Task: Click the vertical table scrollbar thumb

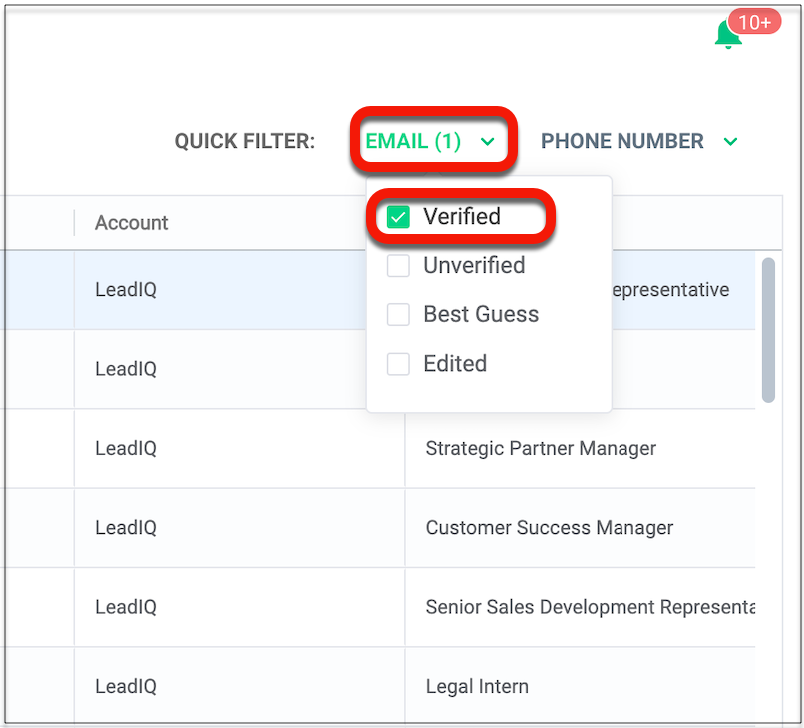Action: pyautogui.click(x=768, y=329)
